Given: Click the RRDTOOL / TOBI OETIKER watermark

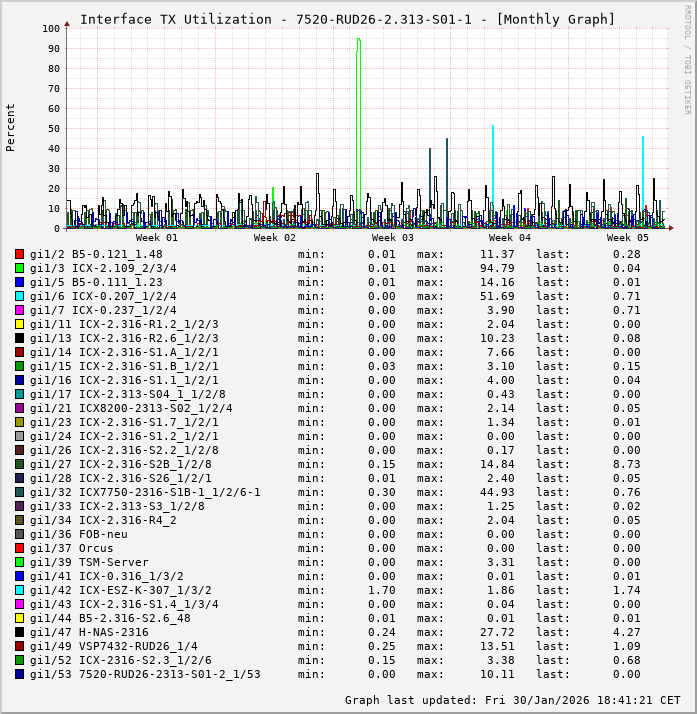Looking at the screenshot, I should tap(687, 58).
